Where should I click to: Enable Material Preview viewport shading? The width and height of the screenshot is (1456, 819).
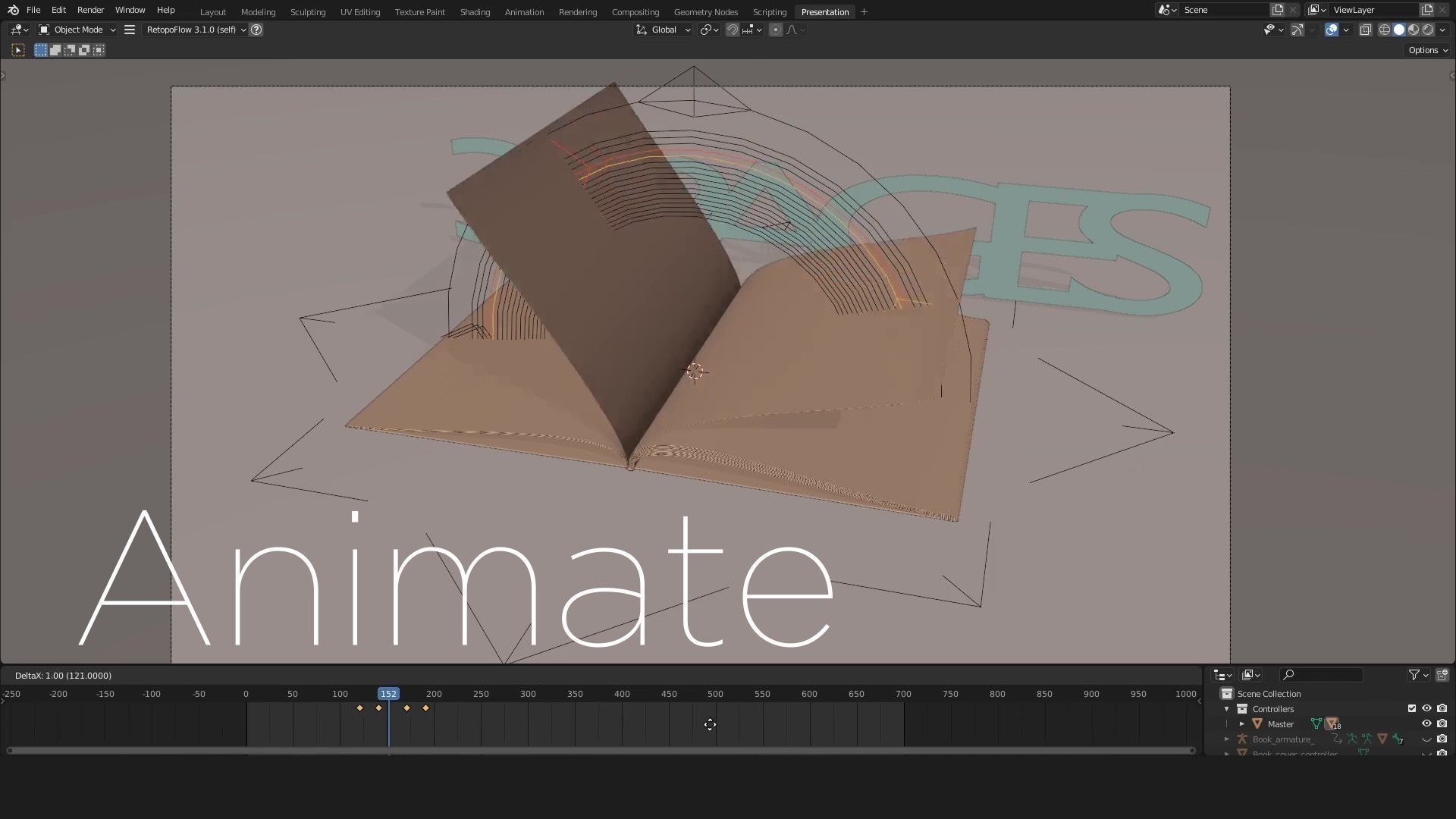click(1413, 30)
